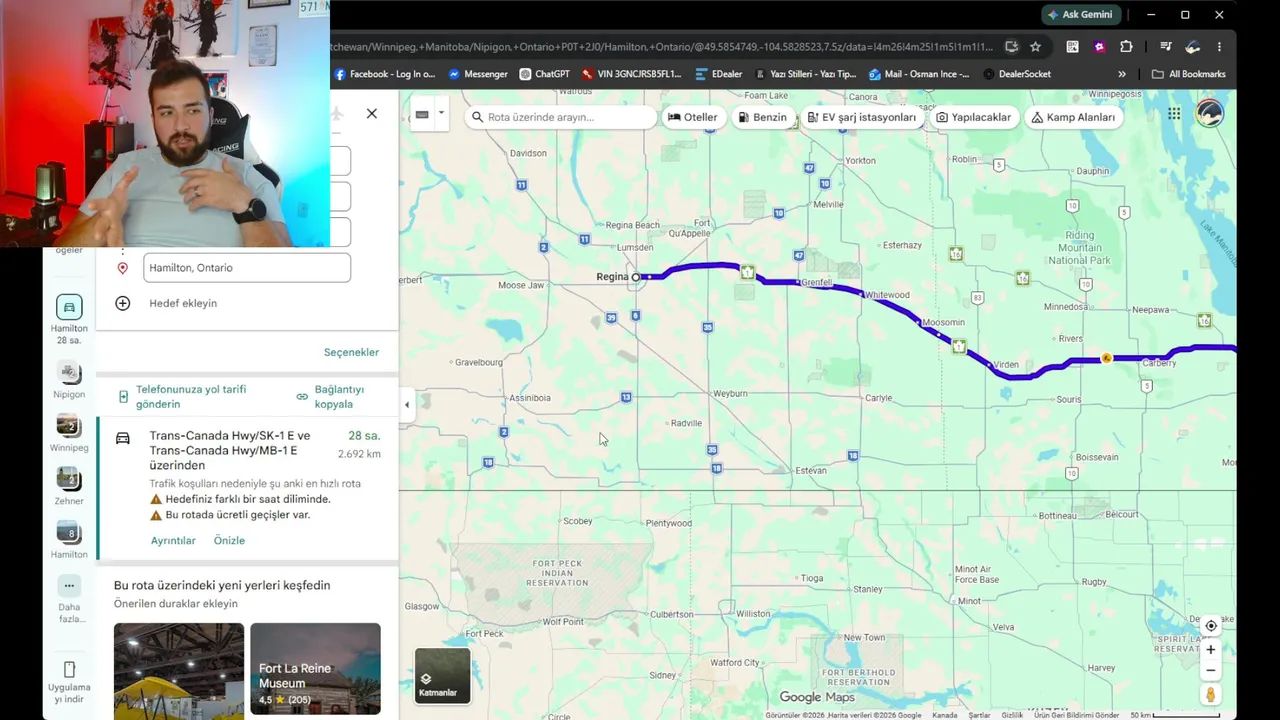Collapse the side panel with the arrow
Image resolution: width=1280 pixels, height=720 pixels.
(406, 405)
